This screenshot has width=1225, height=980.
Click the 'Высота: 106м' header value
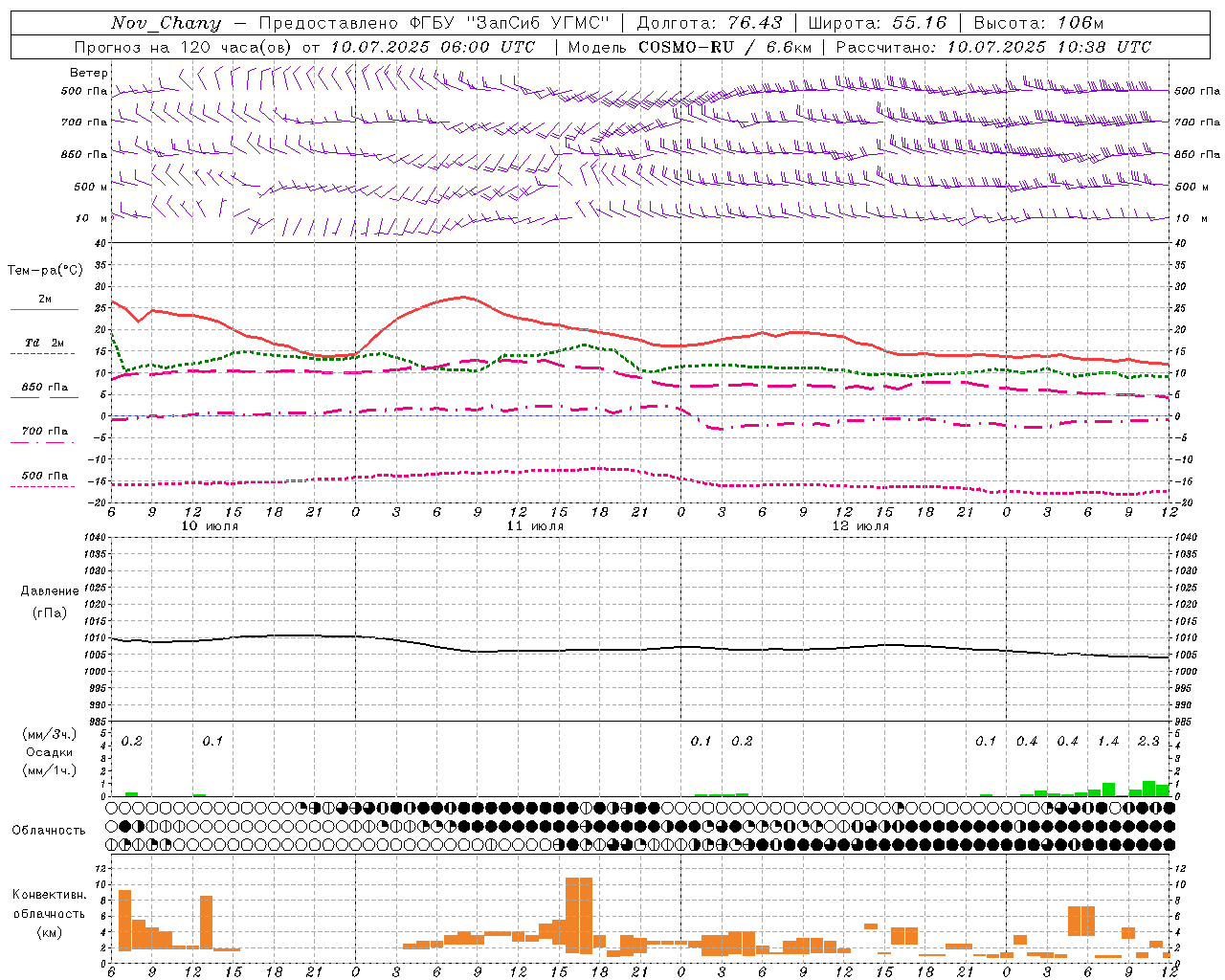(x=1038, y=23)
